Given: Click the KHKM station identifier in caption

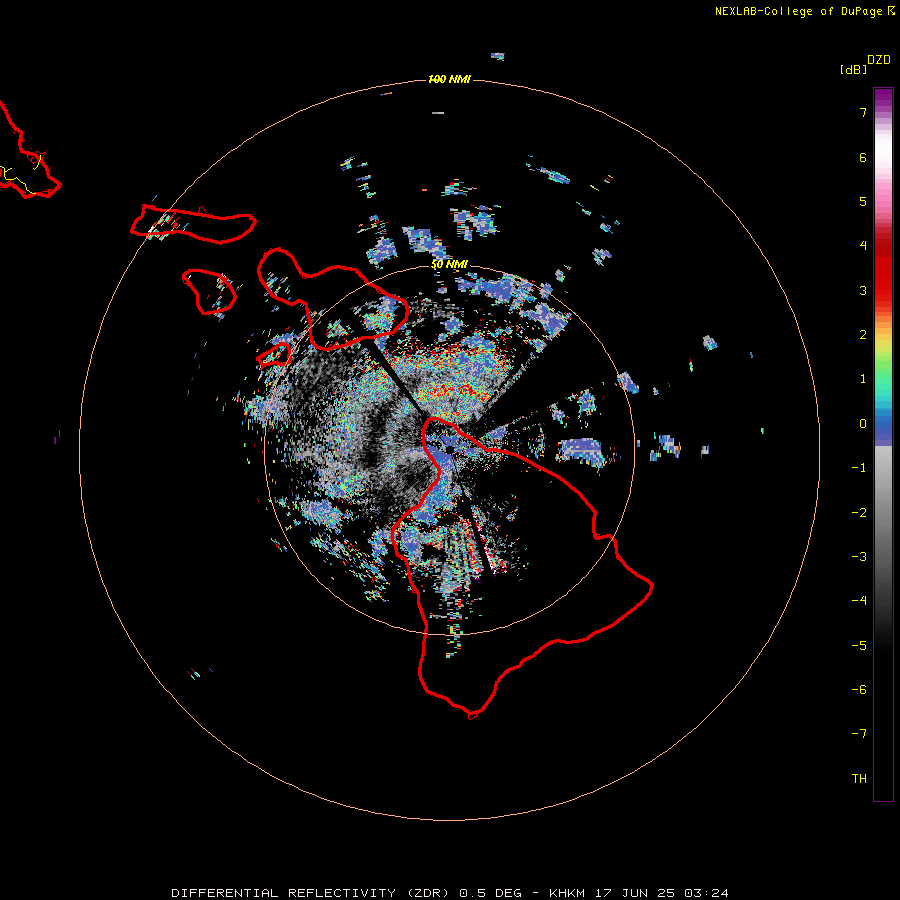Looking at the screenshot, I should pyautogui.click(x=567, y=893).
